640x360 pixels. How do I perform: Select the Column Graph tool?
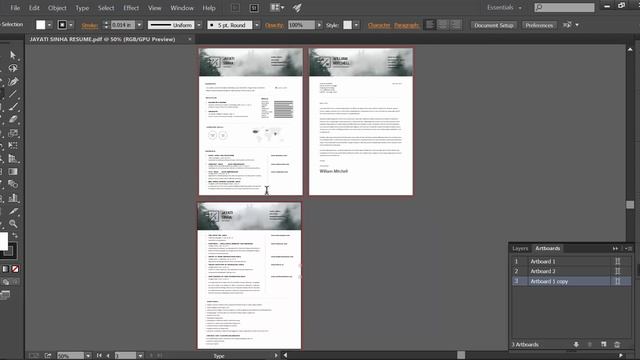13,198
